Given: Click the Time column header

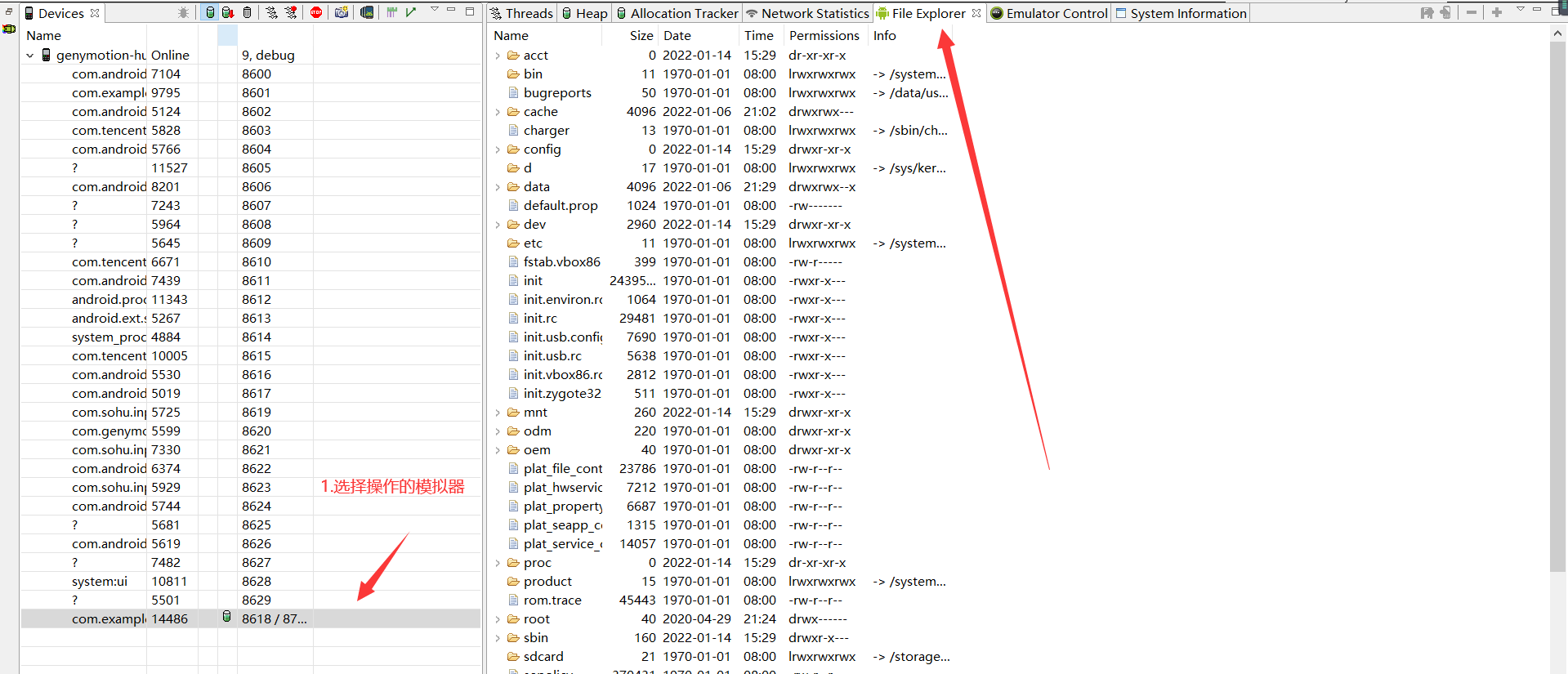Looking at the screenshot, I should tap(761, 35).
